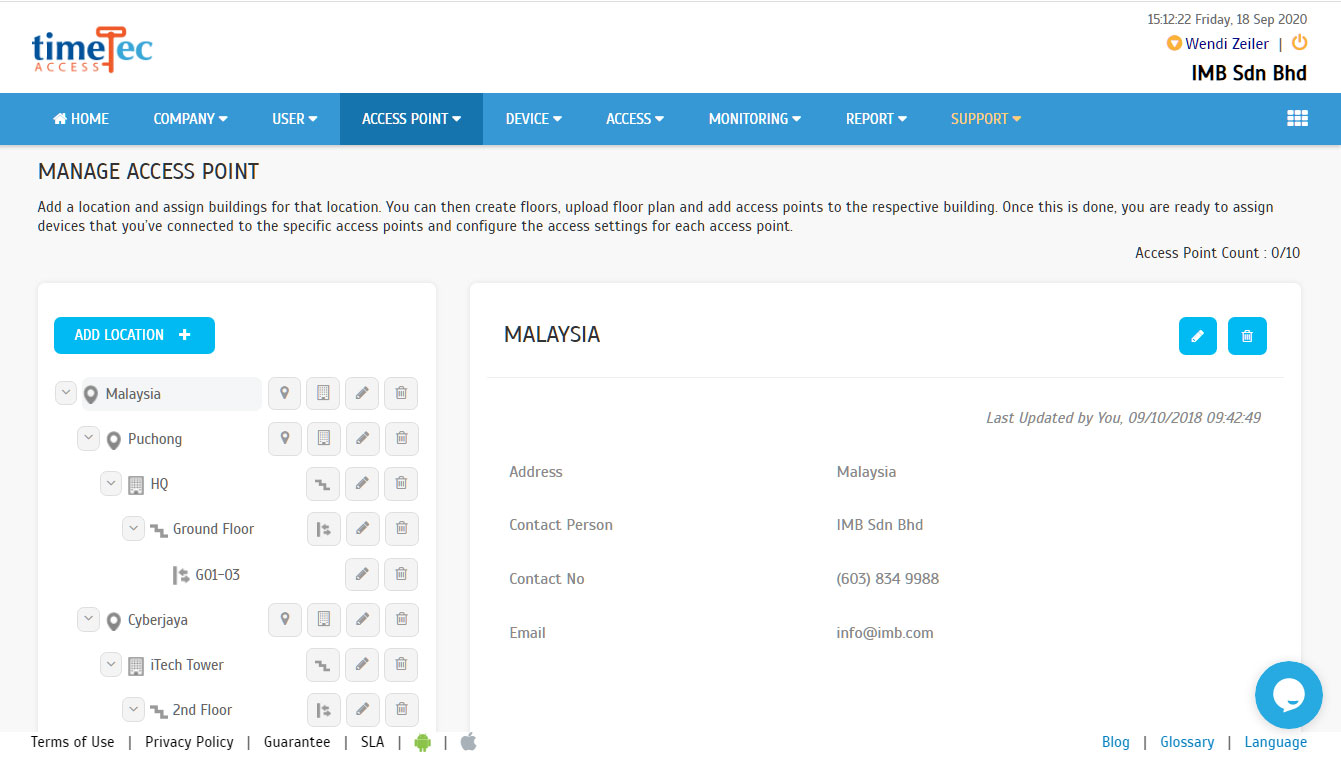Open the COMPANY menu
1341x762 pixels.
190,119
